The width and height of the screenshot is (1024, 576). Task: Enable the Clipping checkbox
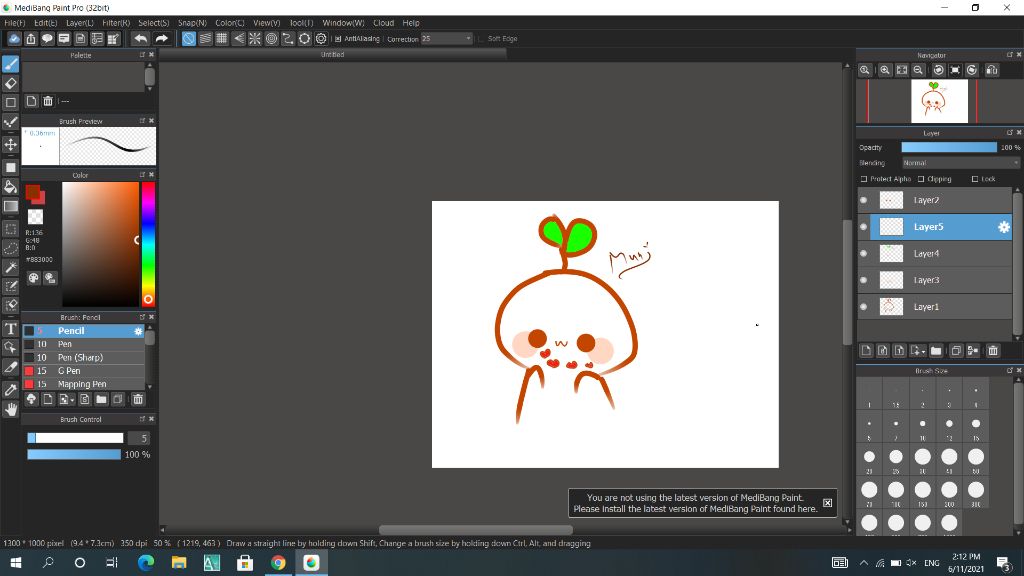(x=921, y=179)
